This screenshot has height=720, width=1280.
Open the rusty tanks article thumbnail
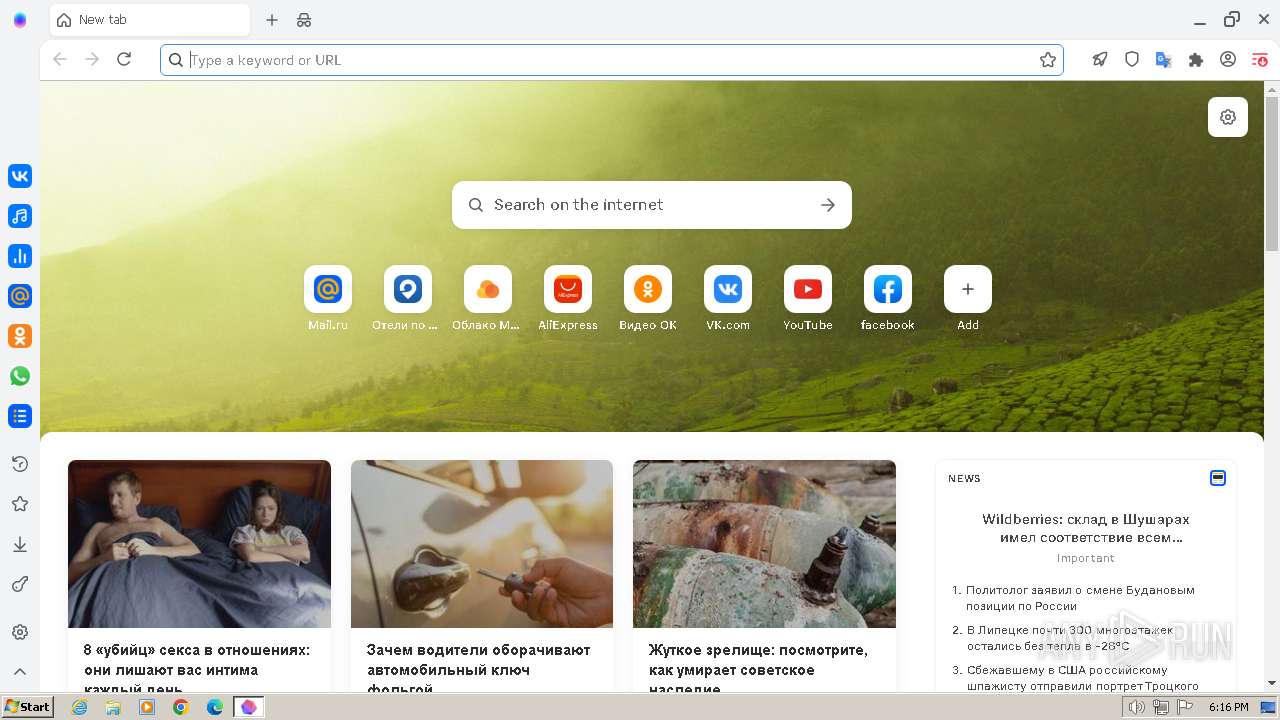(x=764, y=544)
